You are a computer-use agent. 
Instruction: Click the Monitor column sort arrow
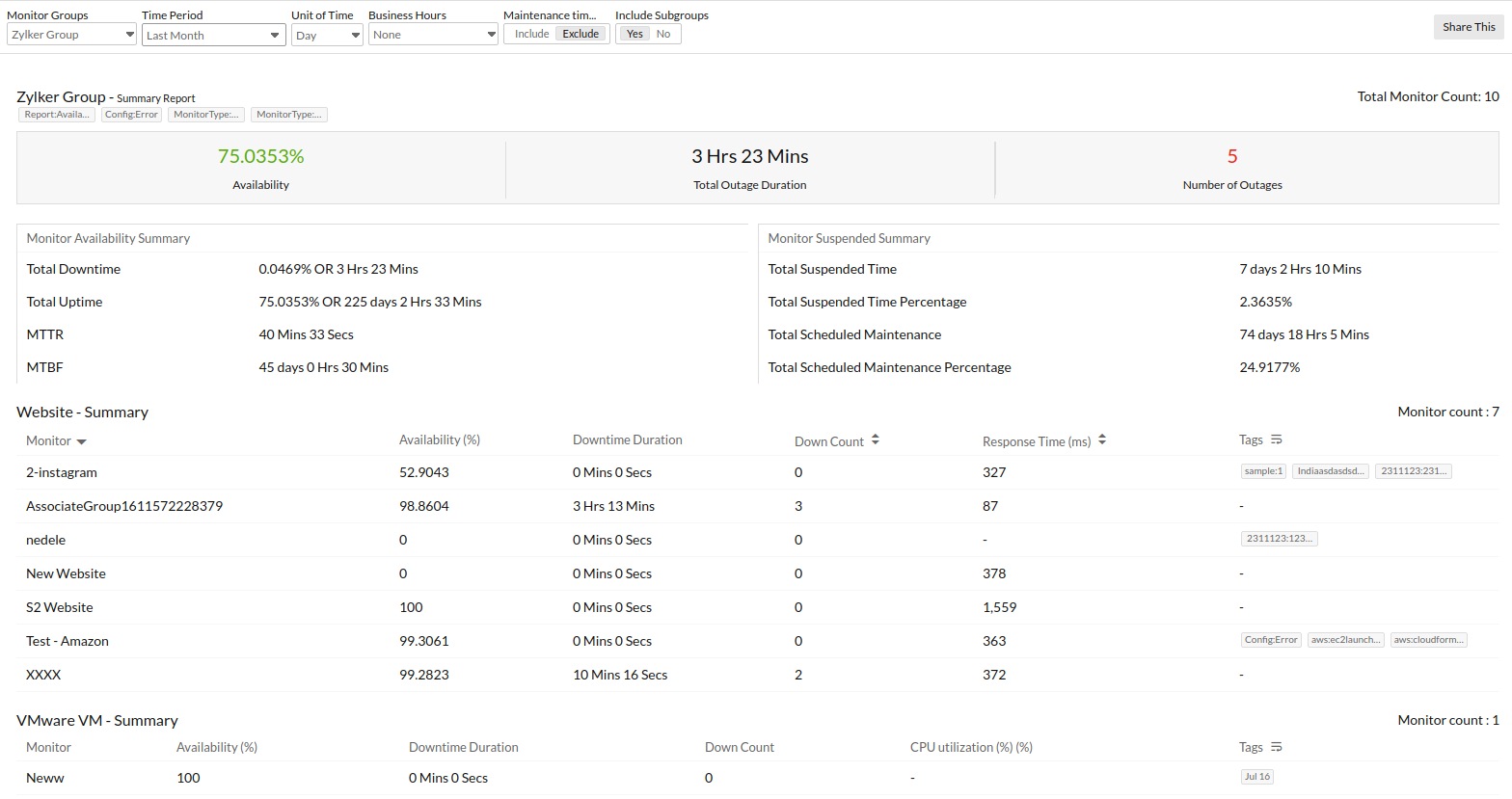coord(81,441)
